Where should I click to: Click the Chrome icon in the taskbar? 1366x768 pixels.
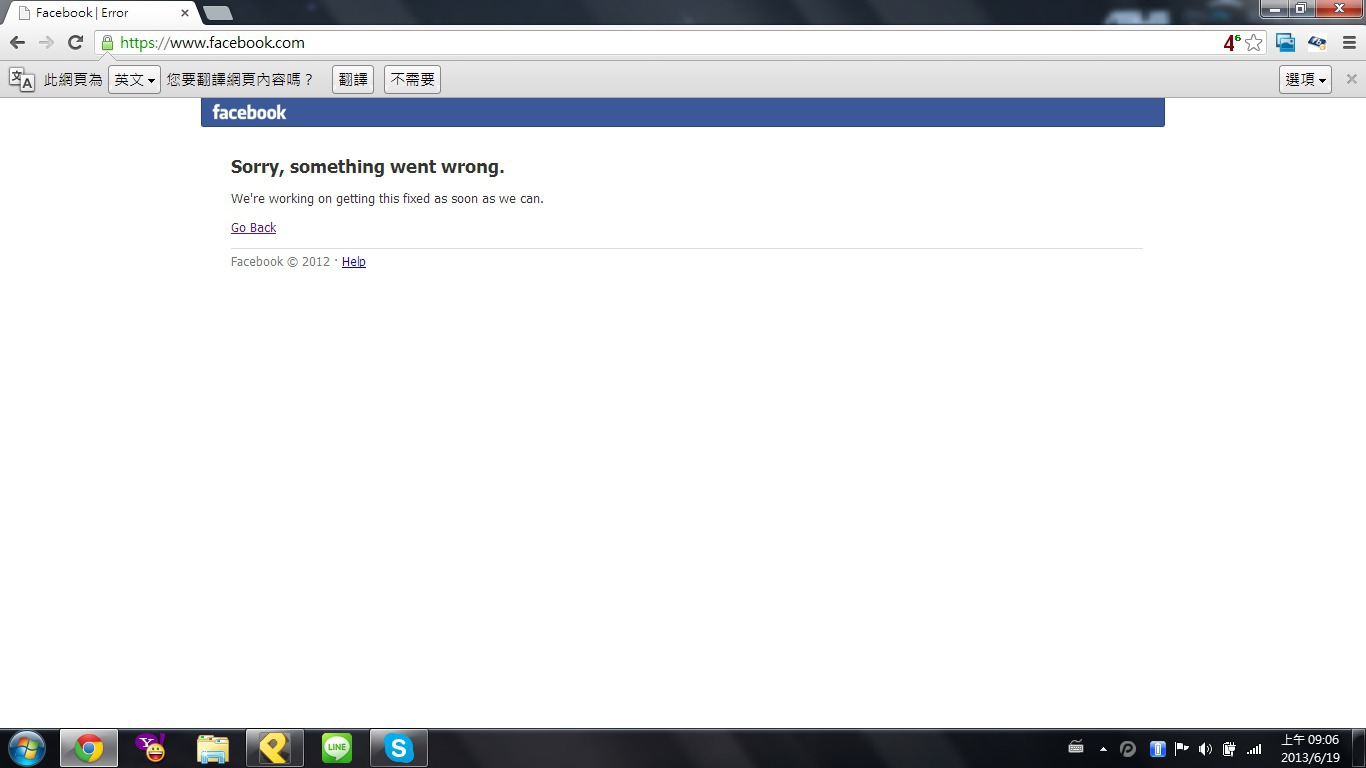click(89, 748)
